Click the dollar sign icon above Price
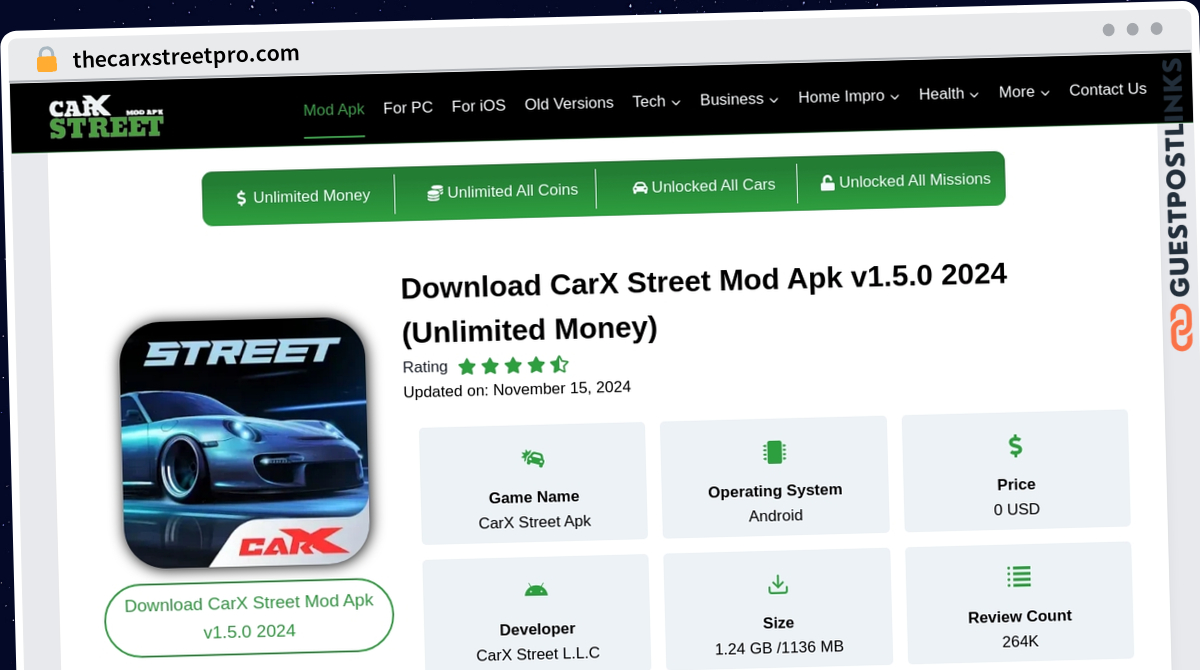This screenshot has height=670, width=1200. click(x=1015, y=446)
